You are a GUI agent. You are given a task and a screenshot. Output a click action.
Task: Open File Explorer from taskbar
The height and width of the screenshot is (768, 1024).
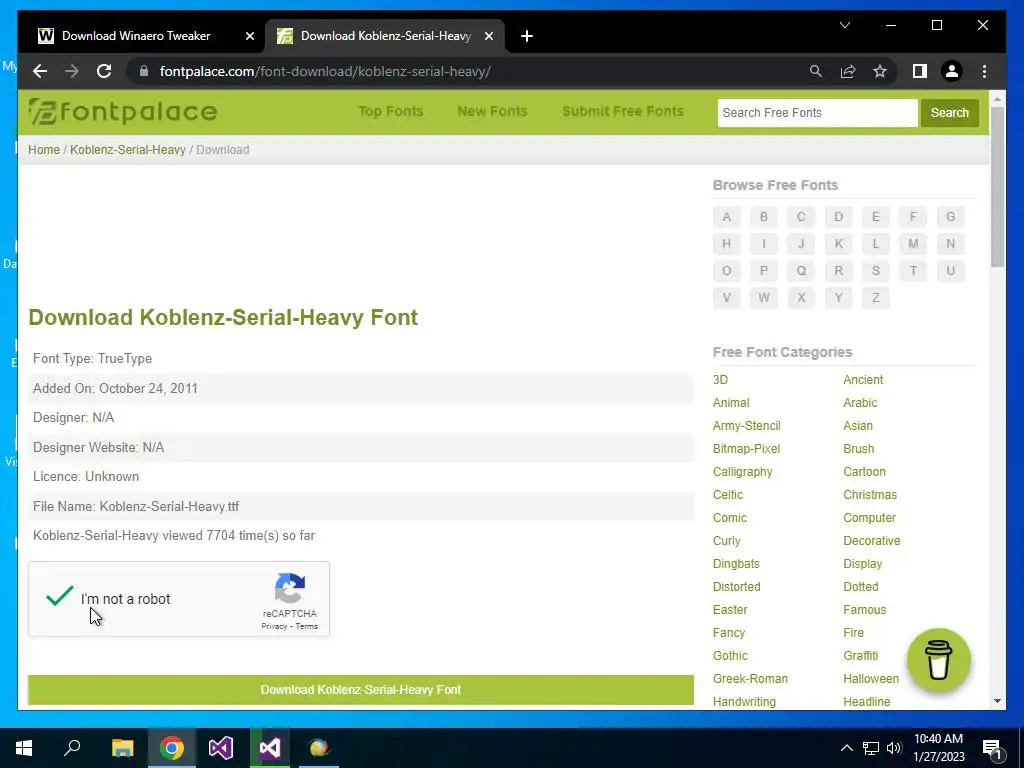click(122, 748)
